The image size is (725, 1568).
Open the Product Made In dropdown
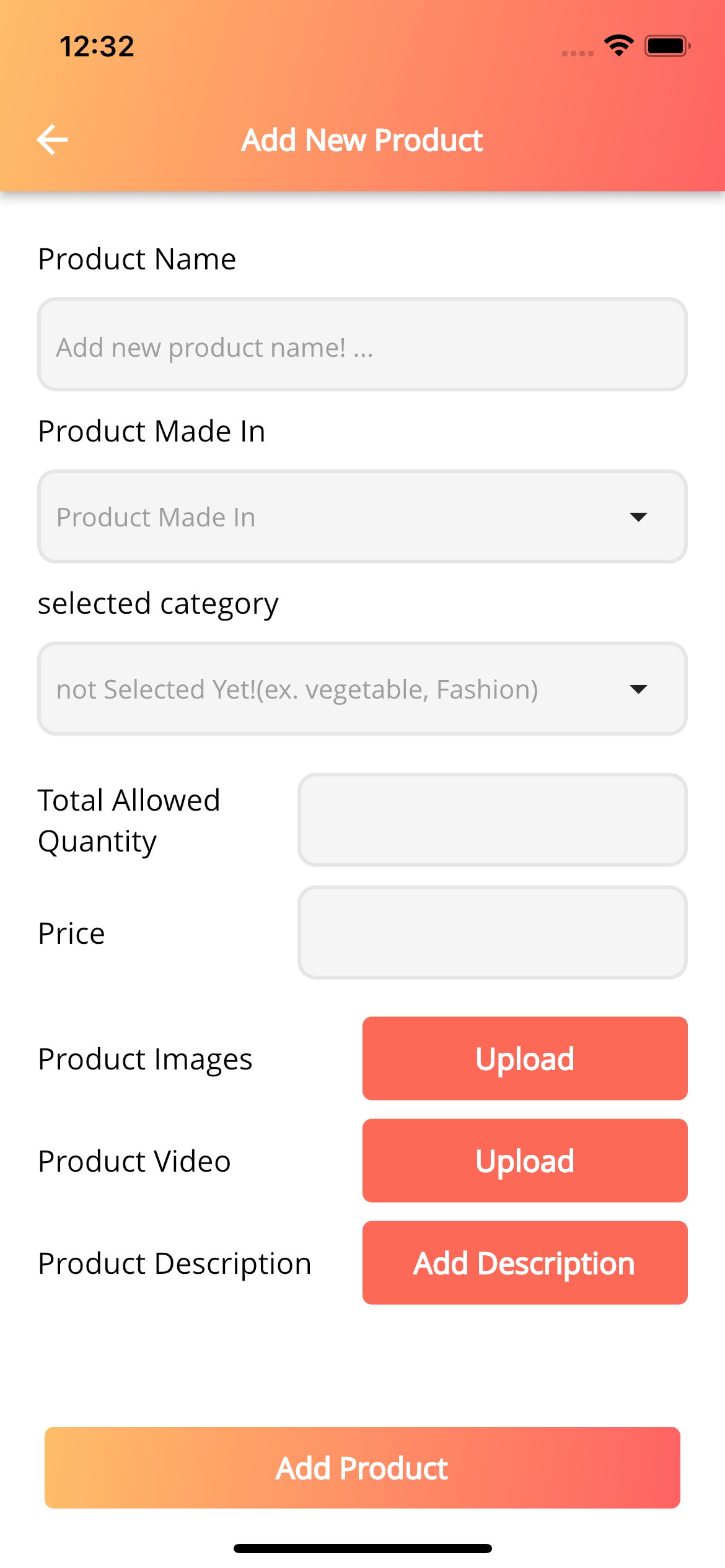pos(362,516)
